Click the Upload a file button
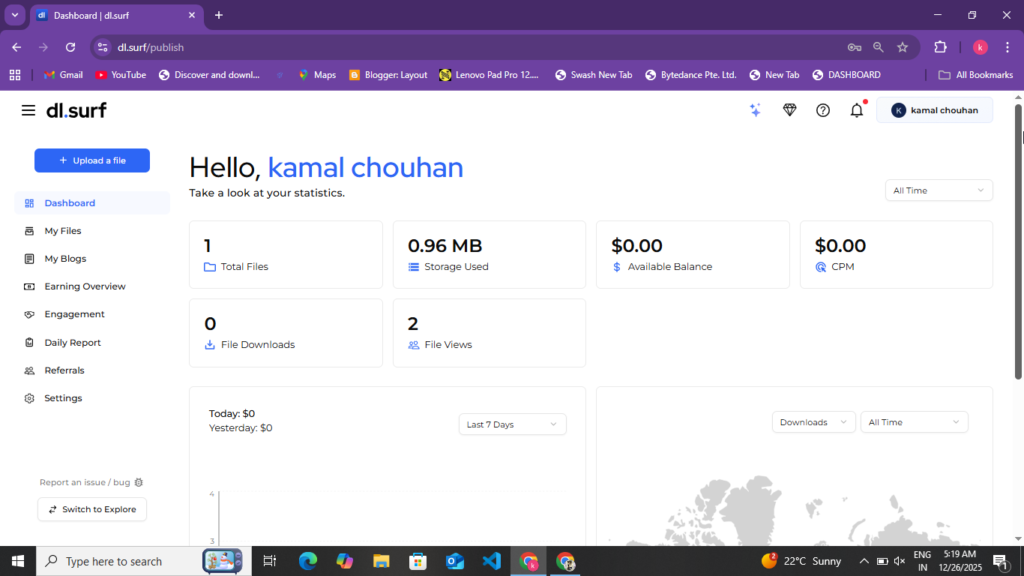The width and height of the screenshot is (1024, 576). point(91,160)
